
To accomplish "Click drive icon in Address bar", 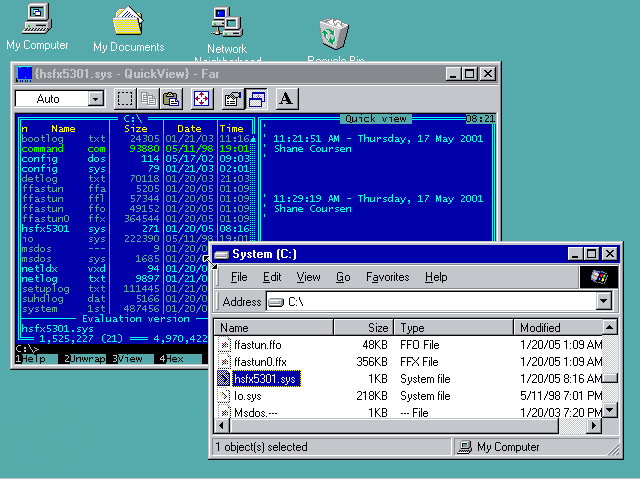I will coord(276,302).
